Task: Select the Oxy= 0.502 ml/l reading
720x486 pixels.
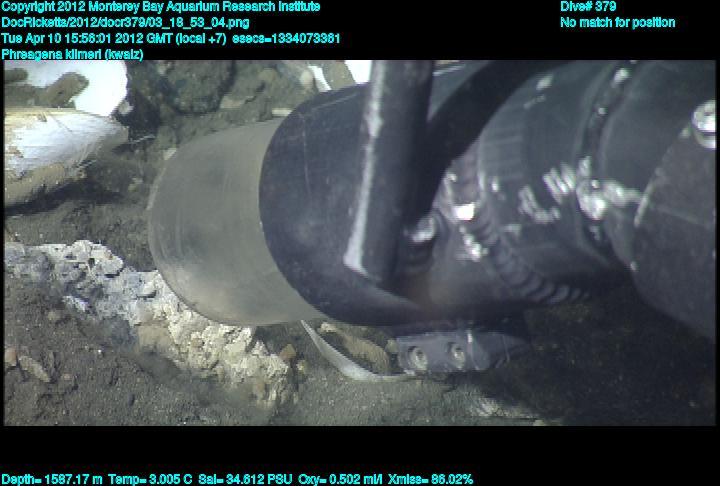Action: click(x=340, y=480)
